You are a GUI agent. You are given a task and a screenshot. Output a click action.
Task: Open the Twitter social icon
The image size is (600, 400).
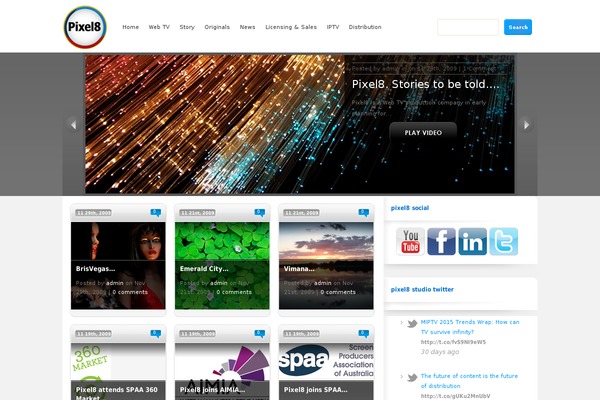pos(504,242)
